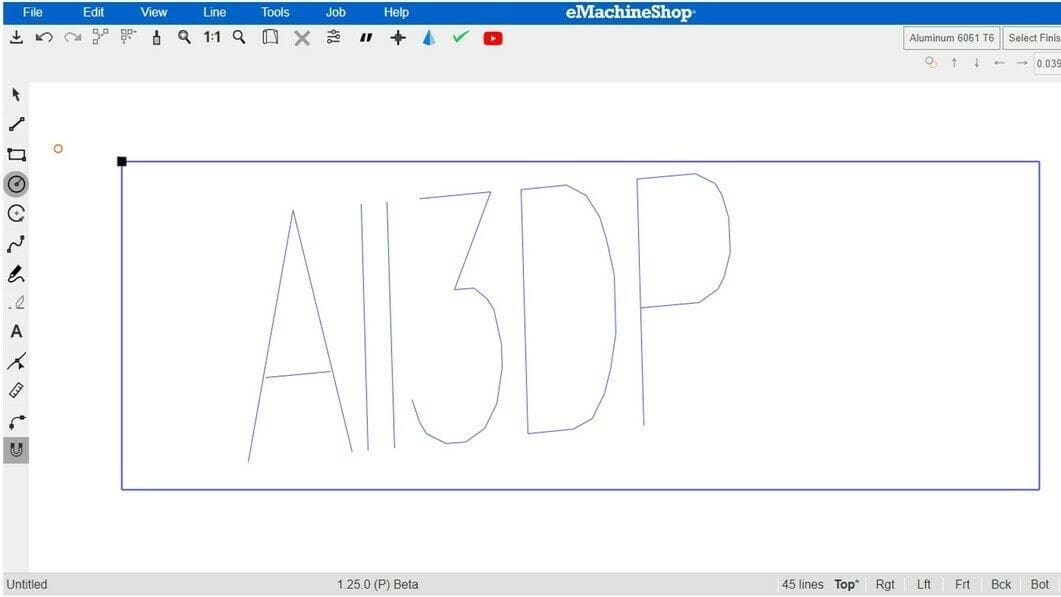
Task: Switch to the Frt view tab
Action: (962, 584)
